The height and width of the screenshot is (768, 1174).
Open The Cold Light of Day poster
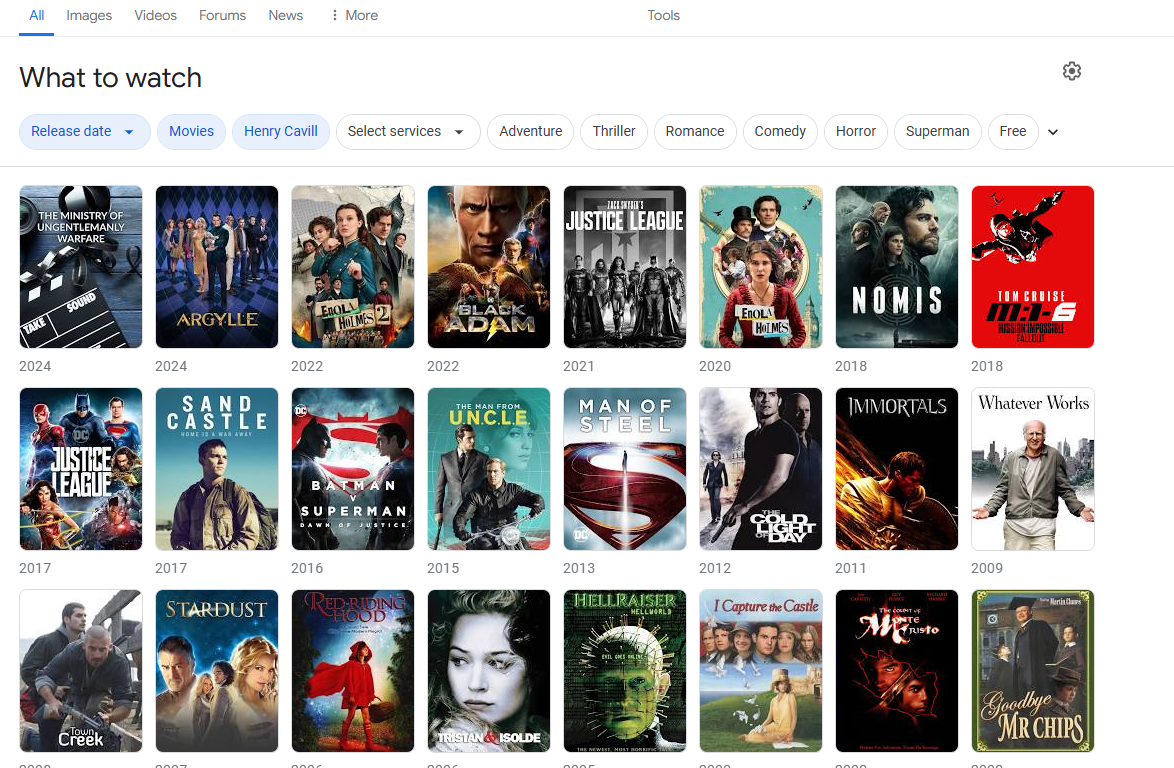761,469
